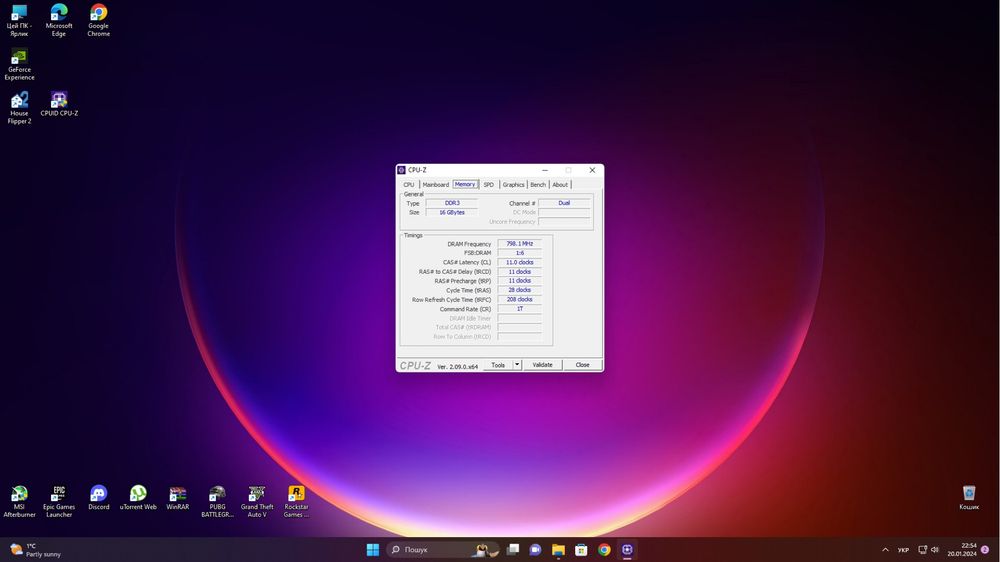The width and height of the screenshot is (1000, 562).
Task: Launch Rockstar Games Launcher icon
Action: click(x=296, y=494)
